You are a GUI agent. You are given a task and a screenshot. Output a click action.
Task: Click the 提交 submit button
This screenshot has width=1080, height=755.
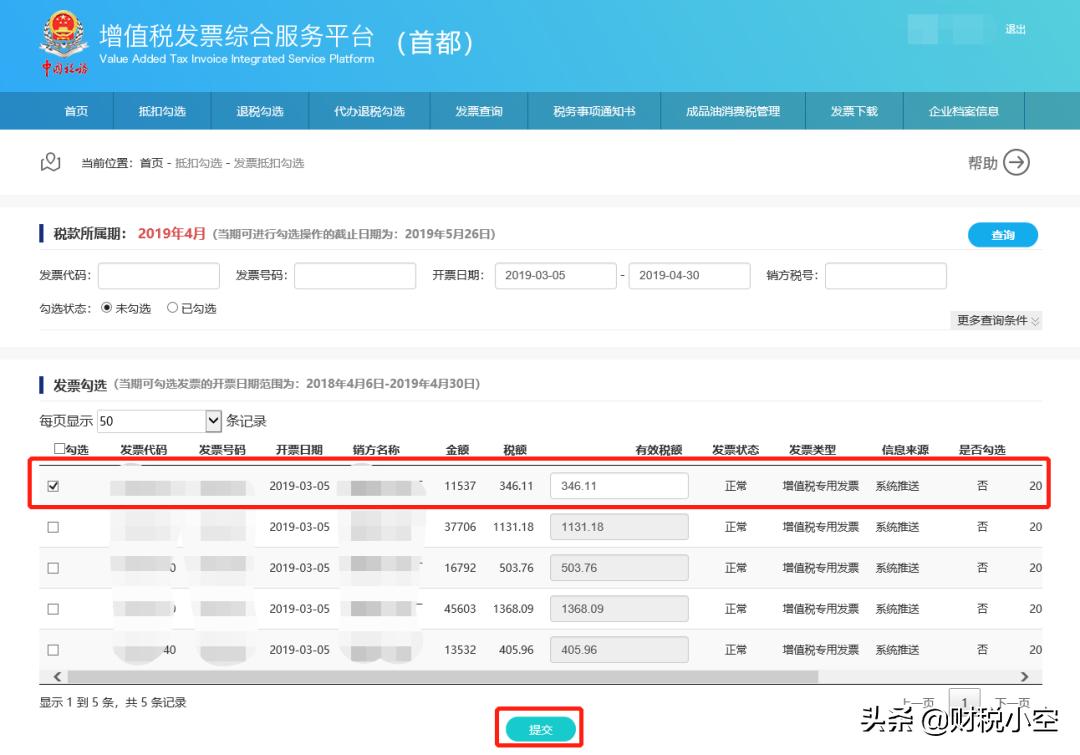(x=541, y=729)
